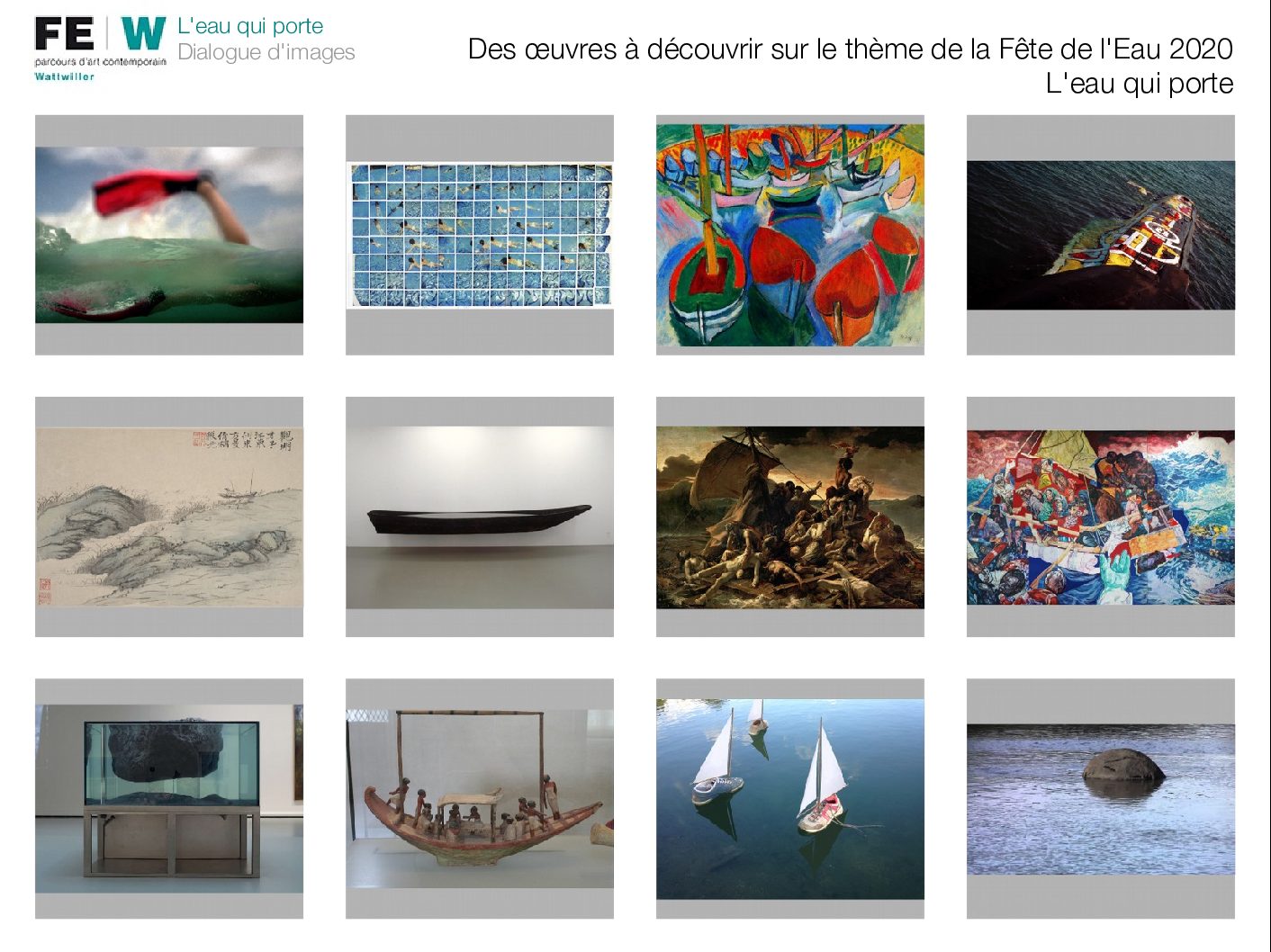Select the rock in rippling water photo
Screen dimensions: 1271x952
(1101, 799)
